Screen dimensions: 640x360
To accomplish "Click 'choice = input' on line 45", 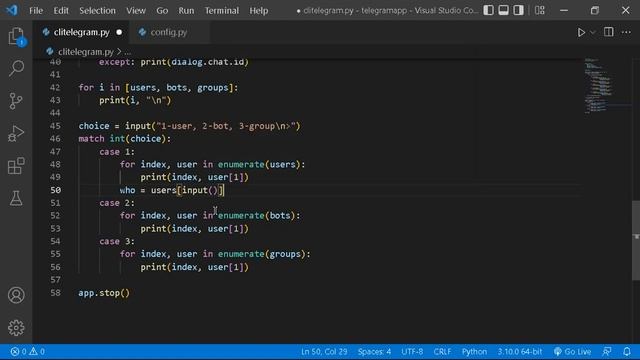I will coord(115,126).
